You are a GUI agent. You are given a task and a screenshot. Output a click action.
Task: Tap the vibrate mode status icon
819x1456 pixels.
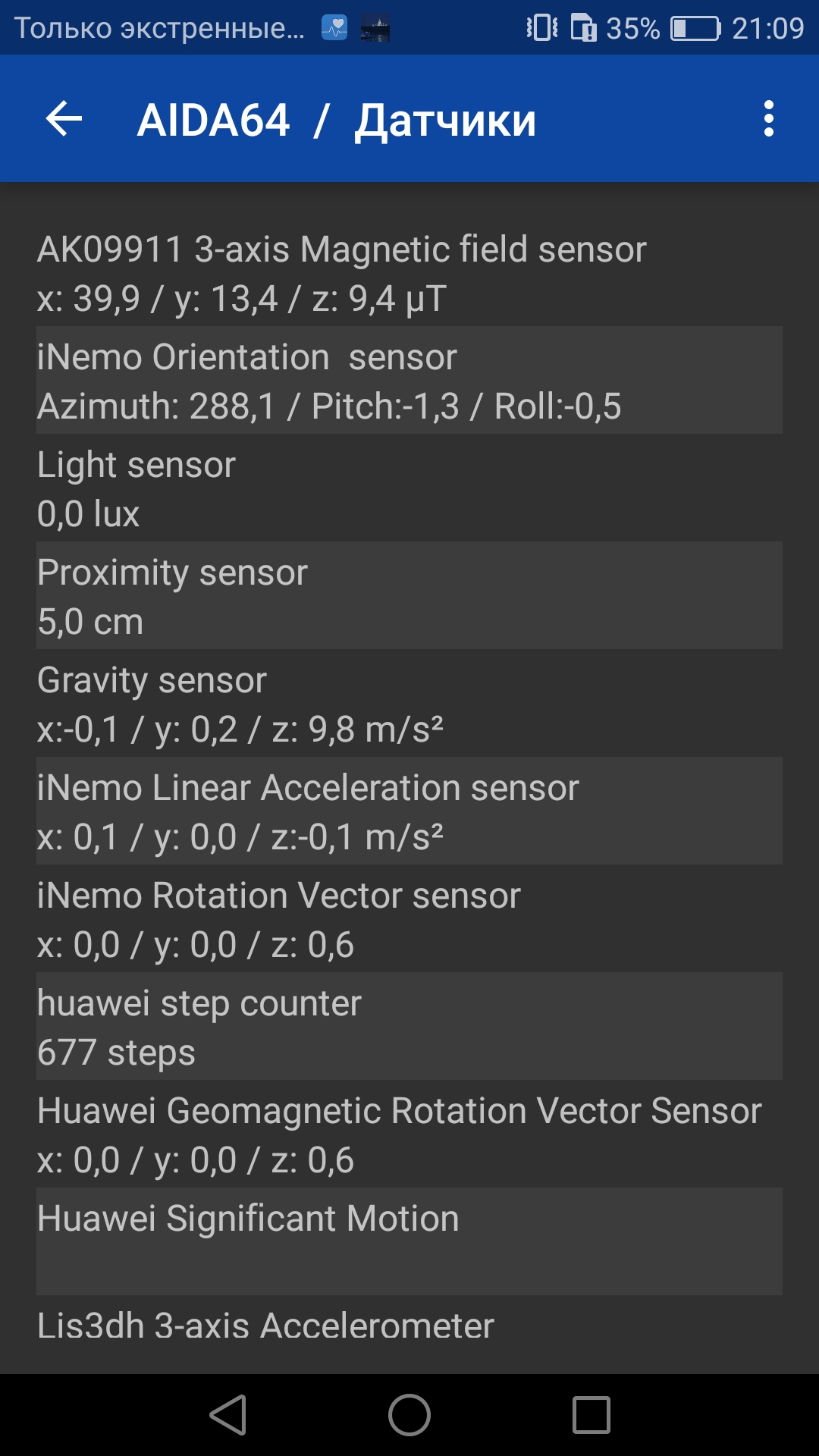542,28
